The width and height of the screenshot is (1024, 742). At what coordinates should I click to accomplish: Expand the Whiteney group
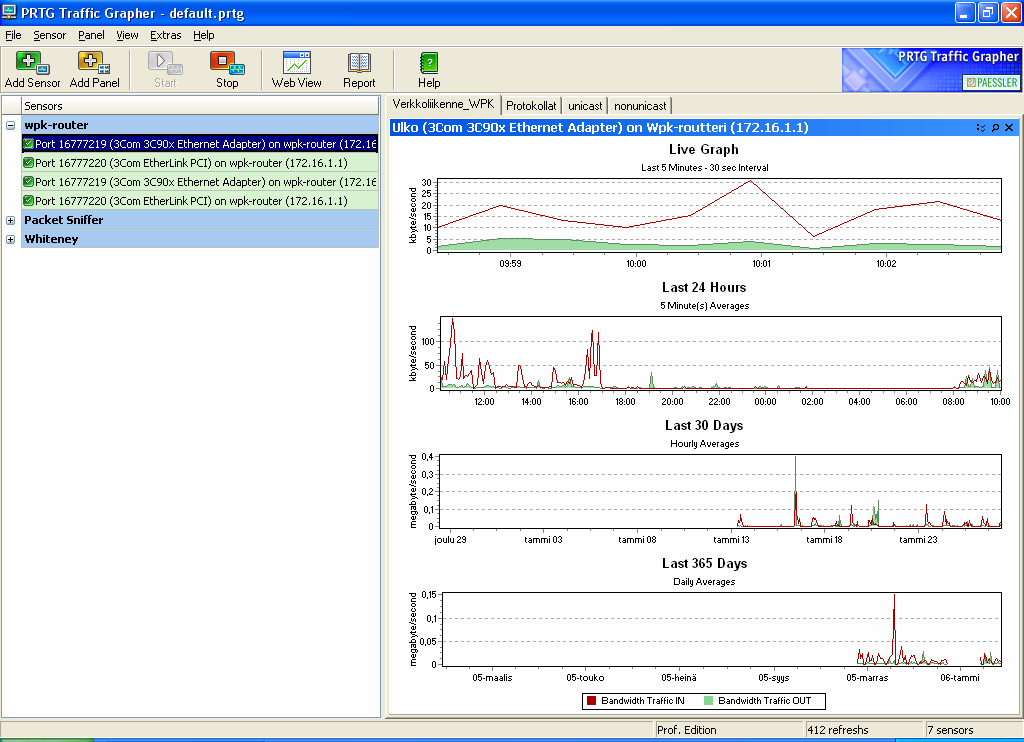tap(10, 239)
